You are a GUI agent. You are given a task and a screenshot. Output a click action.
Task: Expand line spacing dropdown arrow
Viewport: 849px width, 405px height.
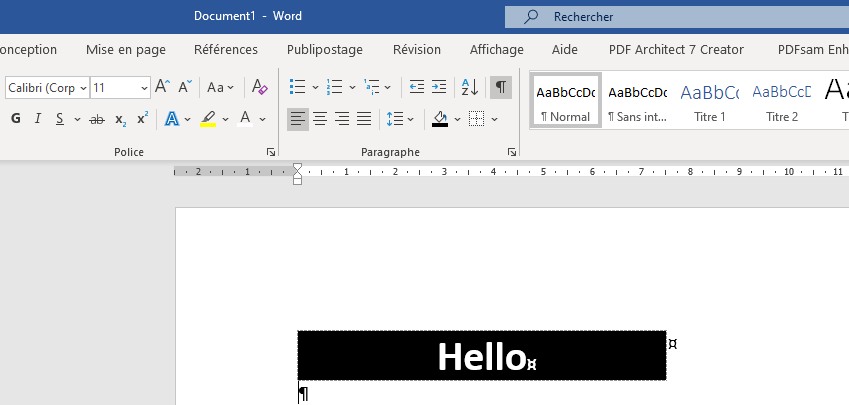click(410, 119)
